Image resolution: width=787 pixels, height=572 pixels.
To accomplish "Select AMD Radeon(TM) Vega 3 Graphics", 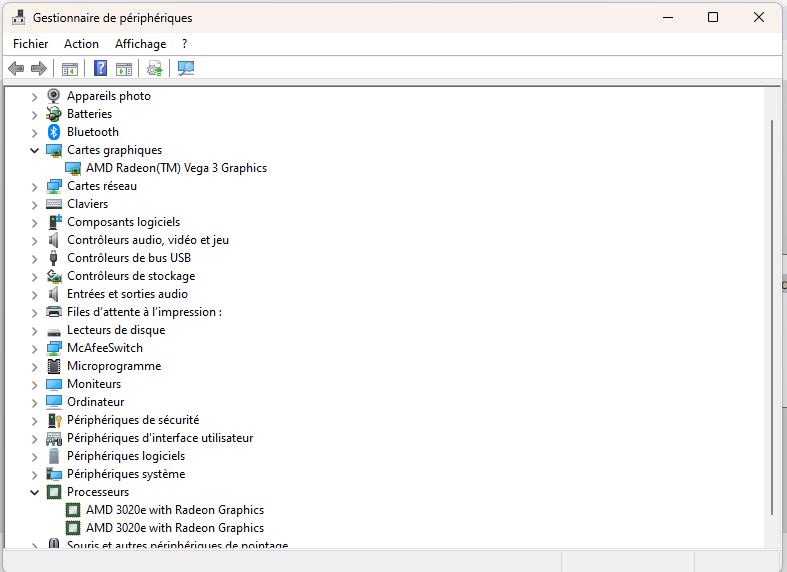I will tap(176, 168).
